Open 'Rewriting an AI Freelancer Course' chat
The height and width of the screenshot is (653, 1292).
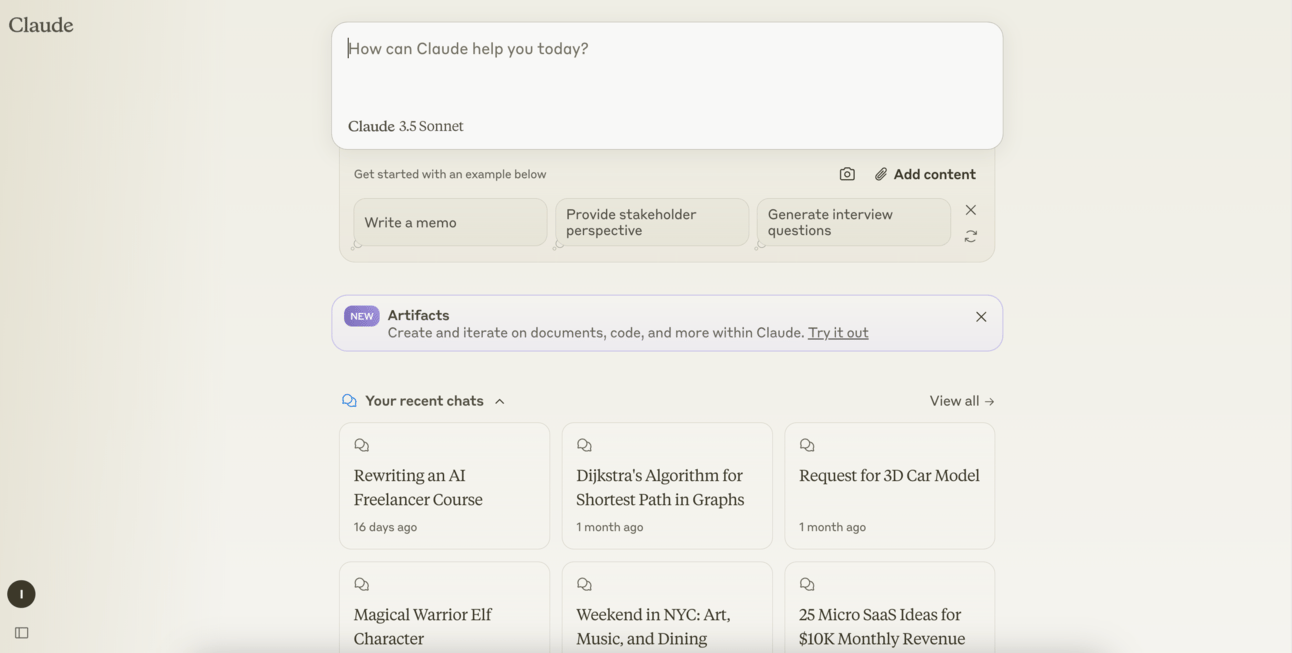[x=444, y=486]
